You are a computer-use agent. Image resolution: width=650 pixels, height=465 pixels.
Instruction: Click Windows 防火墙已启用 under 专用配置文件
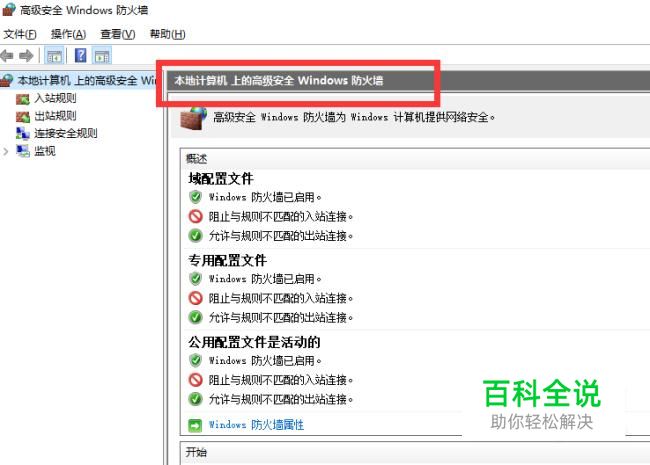click(x=265, y=279)
